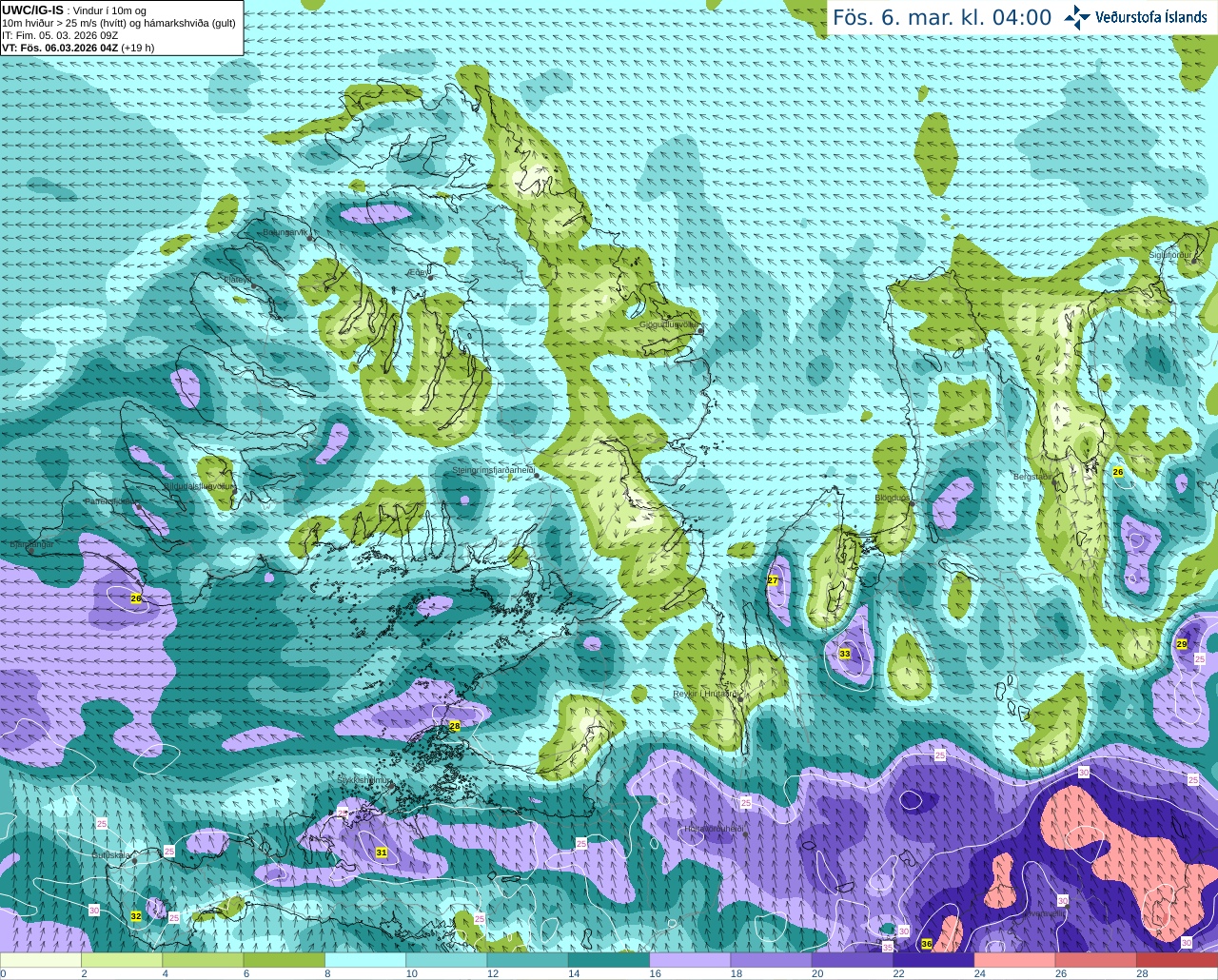Click the Steingrímsfjarðarheiði station label
The image size is (1218, 980).
coord(493,470)
